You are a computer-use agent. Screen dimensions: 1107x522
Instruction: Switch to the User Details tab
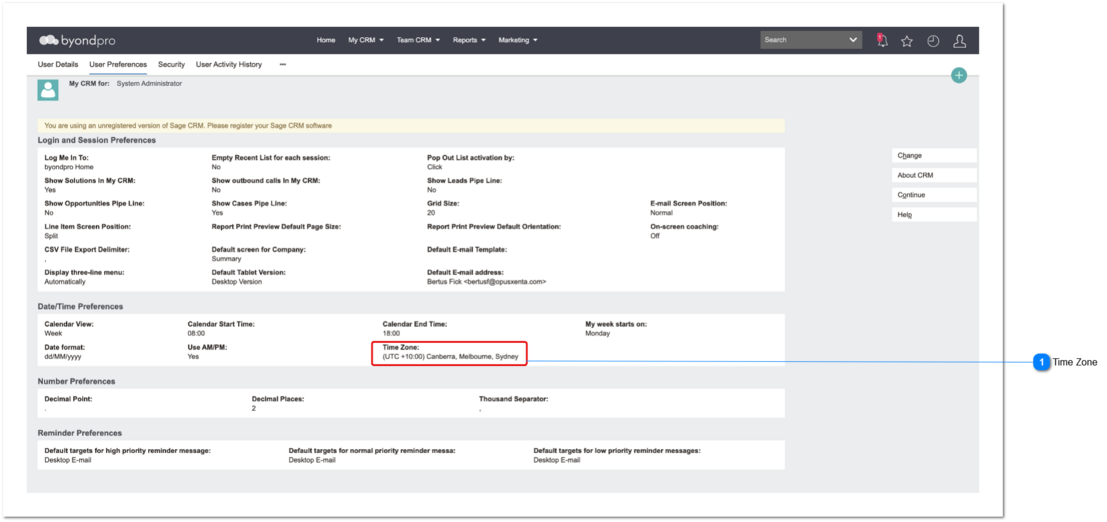pyautogui.click(x=58, y=64)
